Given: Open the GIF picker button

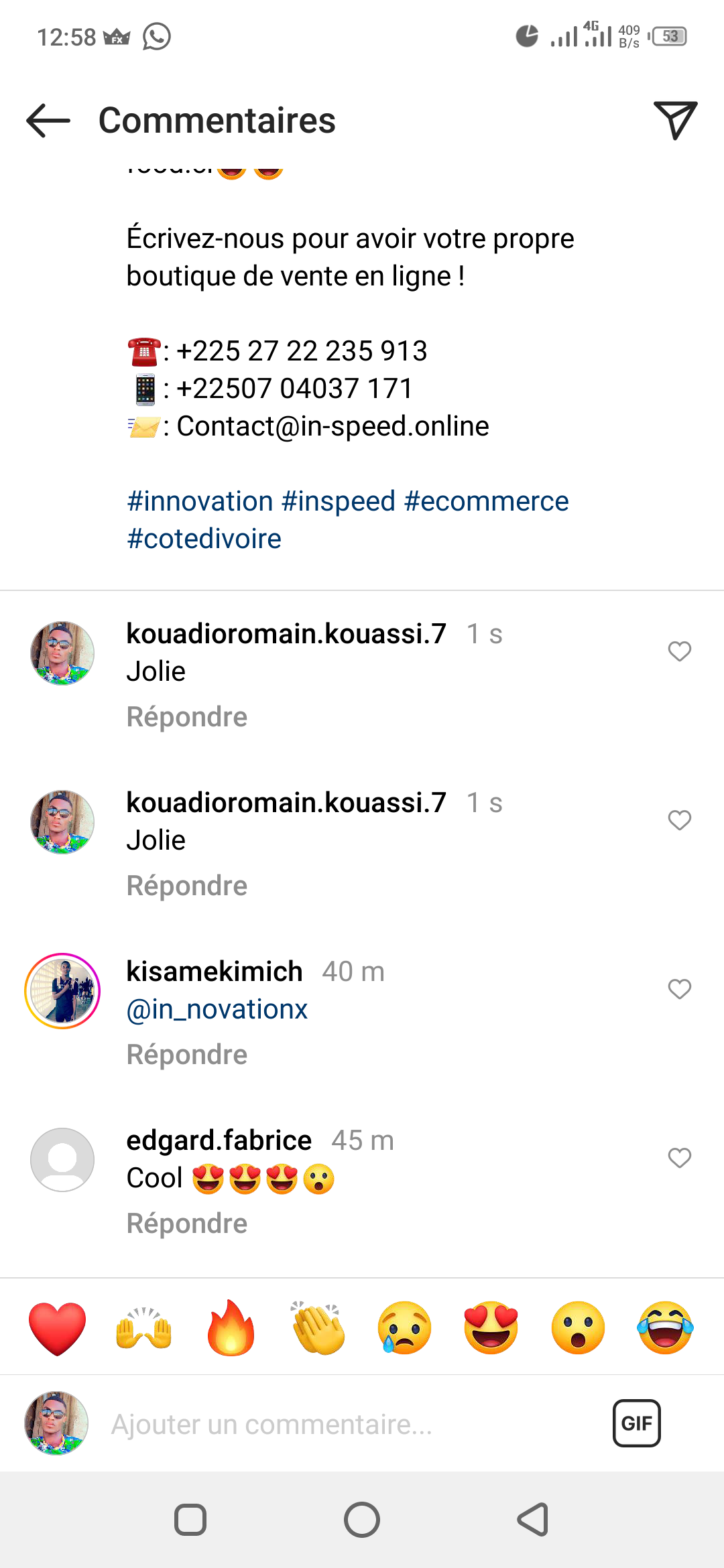Looking at the screenshot, I should 636,1423.
